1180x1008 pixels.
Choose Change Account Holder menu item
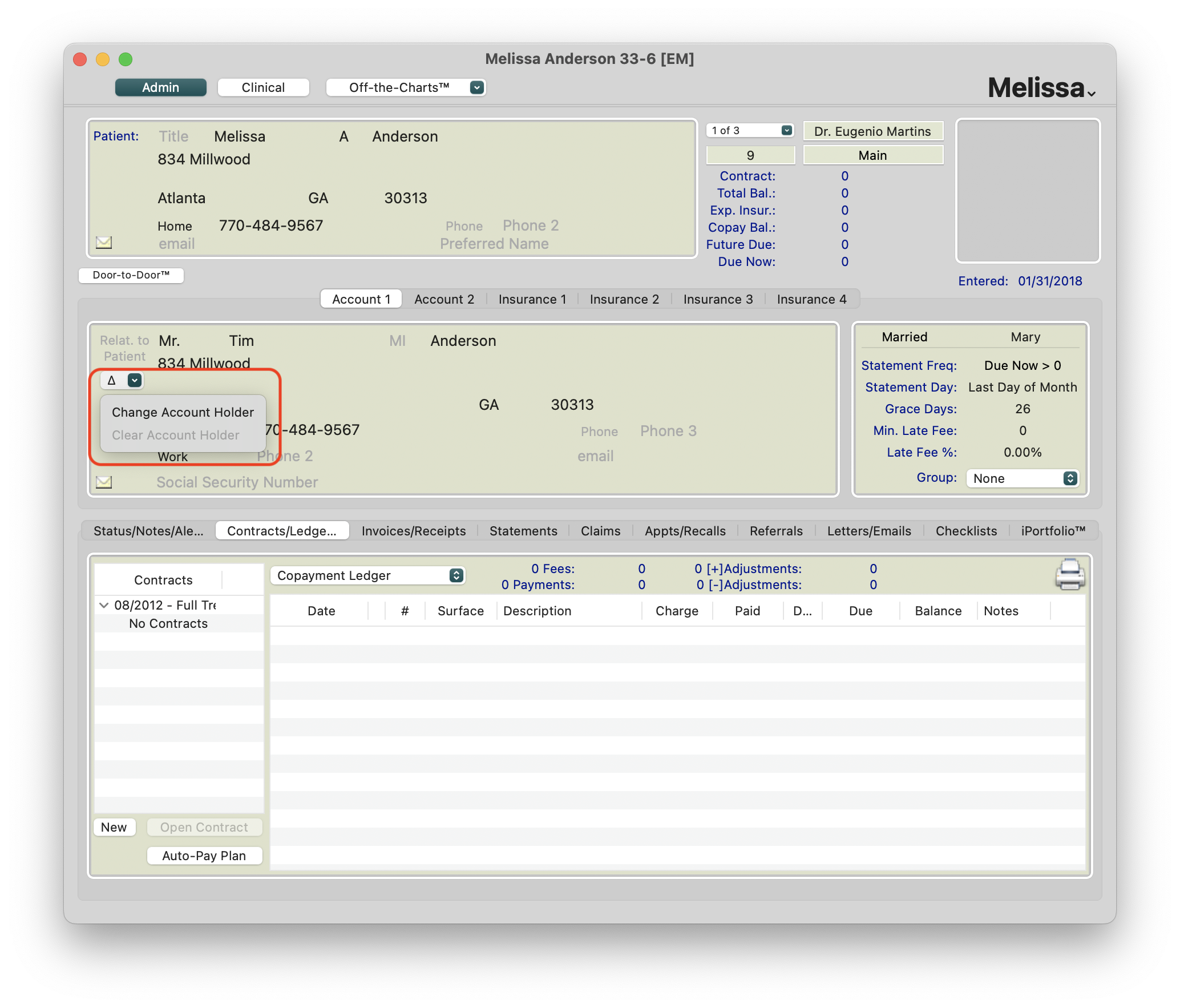point(183,412)
